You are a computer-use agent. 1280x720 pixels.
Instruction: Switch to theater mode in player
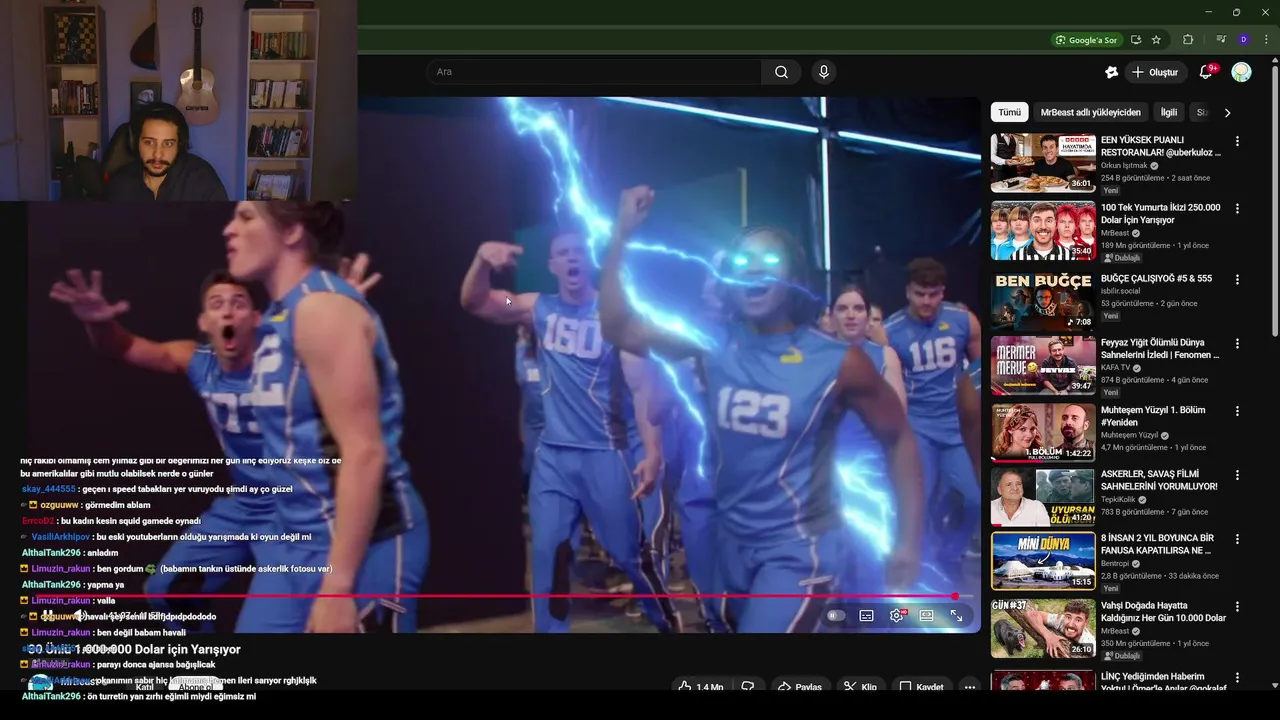(927, 616)
